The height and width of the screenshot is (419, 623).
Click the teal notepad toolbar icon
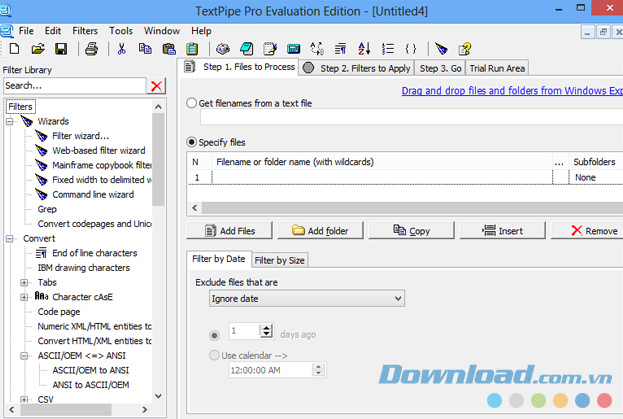(x=246, y=49)
